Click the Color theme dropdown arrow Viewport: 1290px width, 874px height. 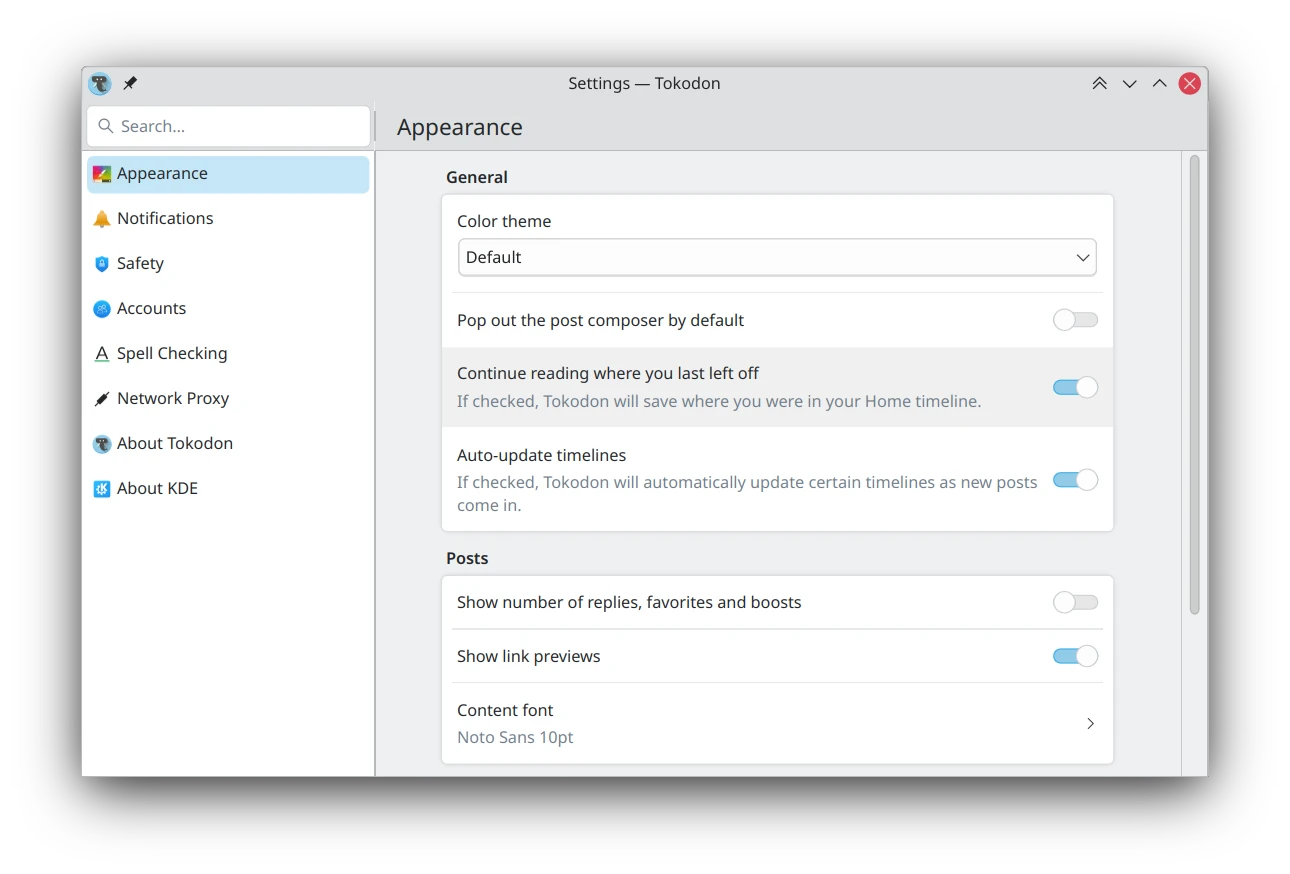(x=1082, y=258)
